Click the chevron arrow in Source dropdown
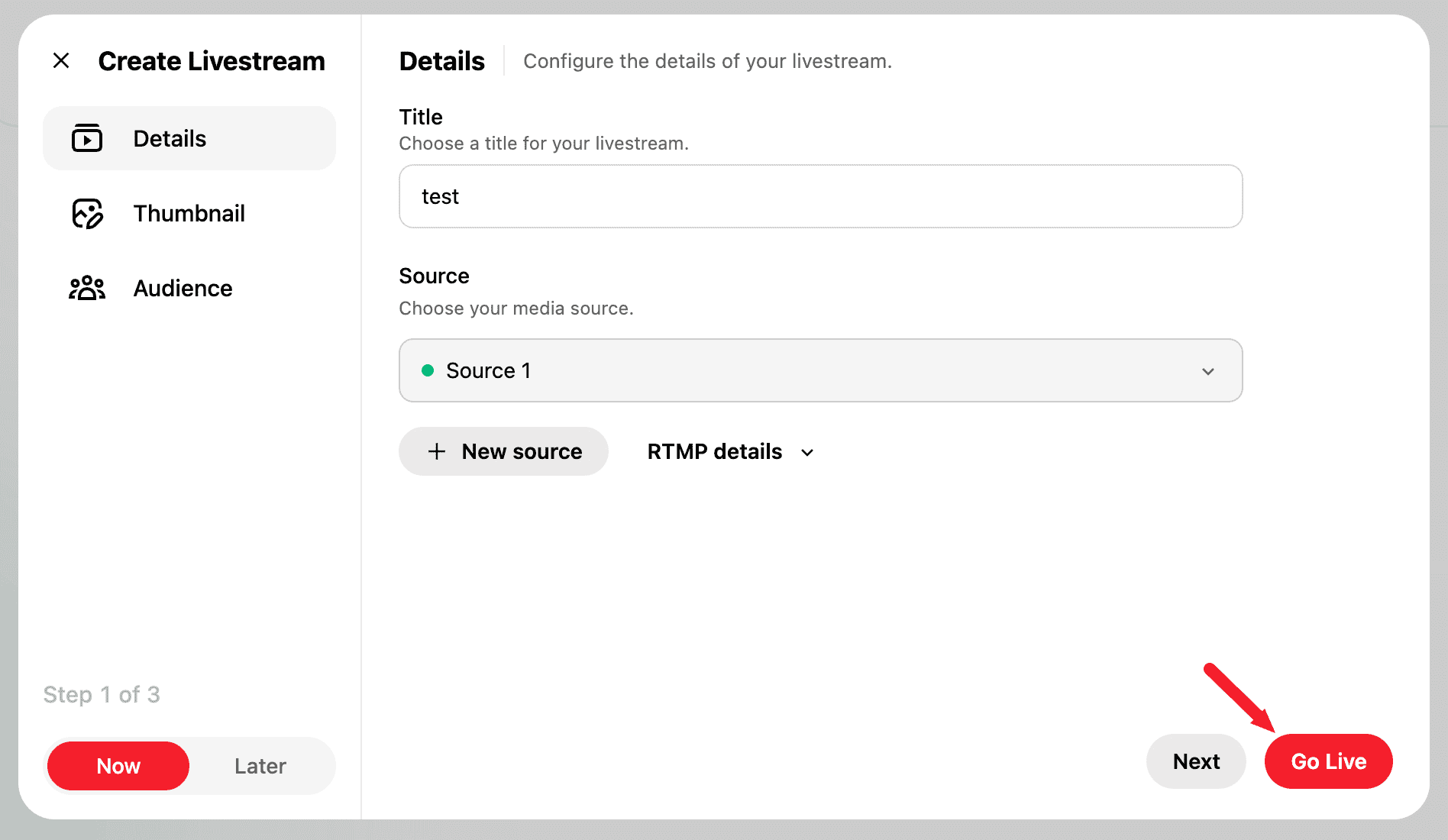 coord(1208,371)
